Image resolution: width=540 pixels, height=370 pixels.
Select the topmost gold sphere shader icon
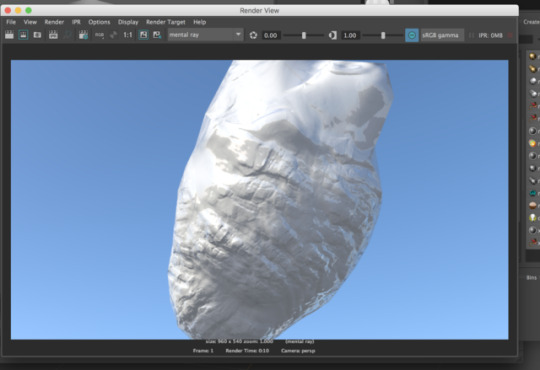[532, 56]
